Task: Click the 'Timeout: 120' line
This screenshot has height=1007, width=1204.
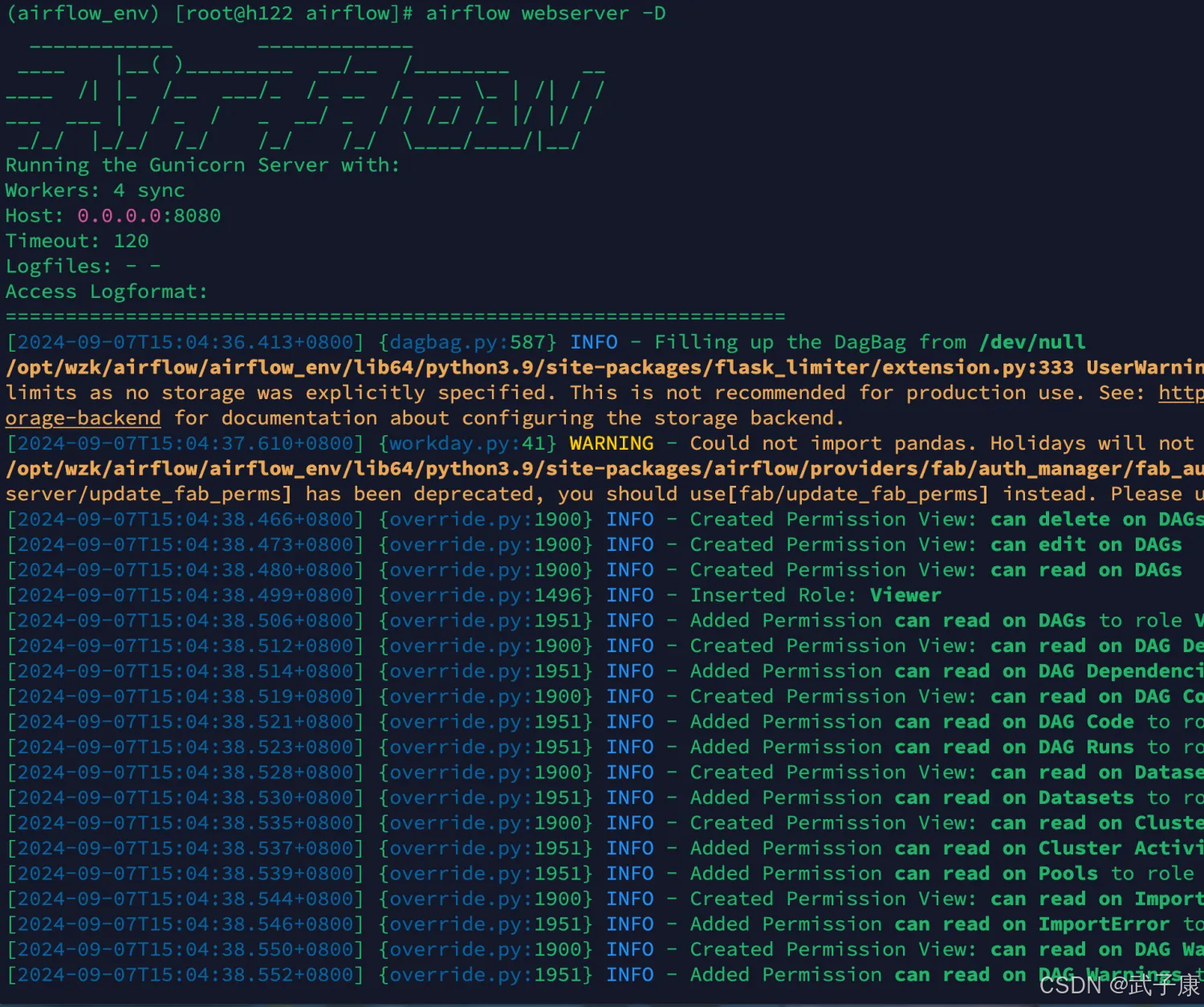Action: tap(77, 242)
